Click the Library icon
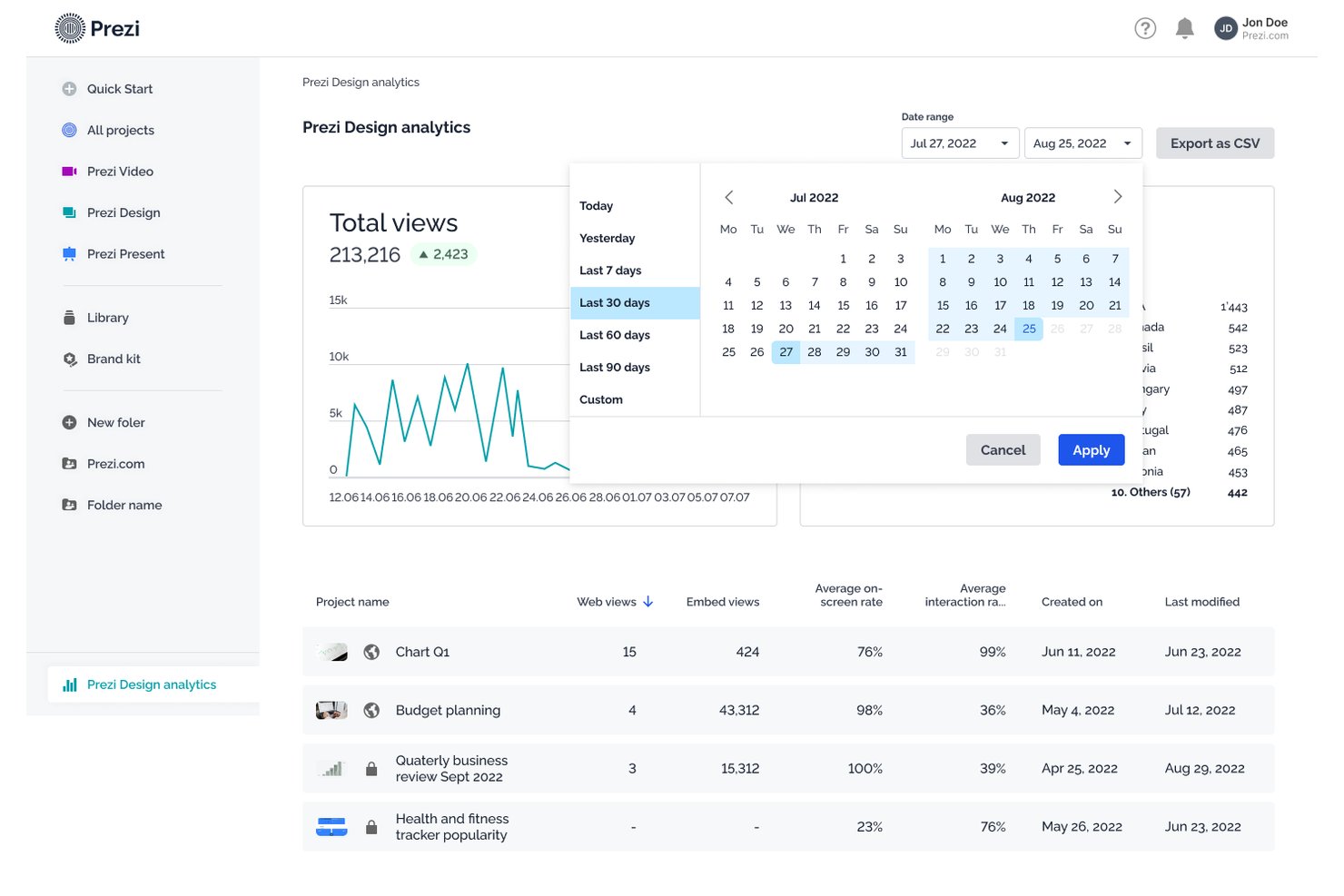Screen dimensions: 1344x896 (69, 318)
